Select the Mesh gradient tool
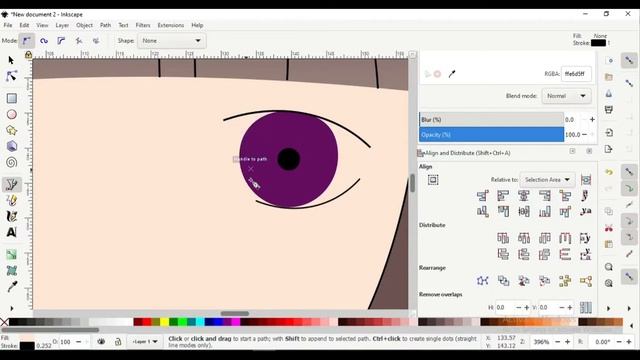Viewport: 640px width, 360px height. (x=11, y=271)
